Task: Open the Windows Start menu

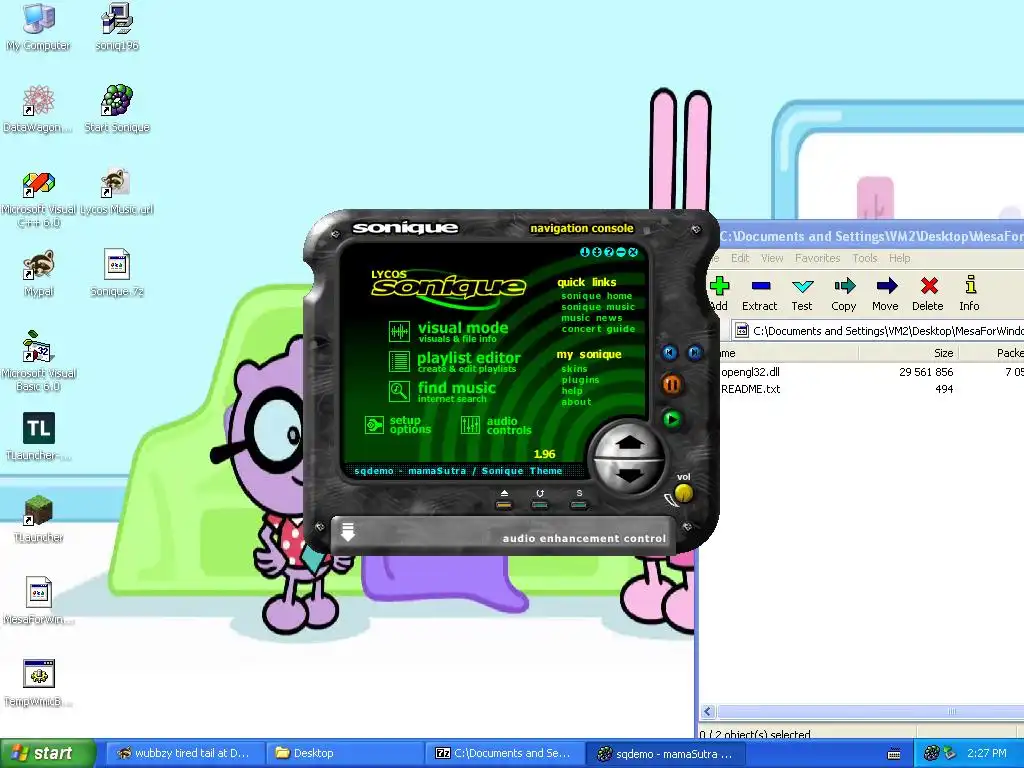Action: 47,753
